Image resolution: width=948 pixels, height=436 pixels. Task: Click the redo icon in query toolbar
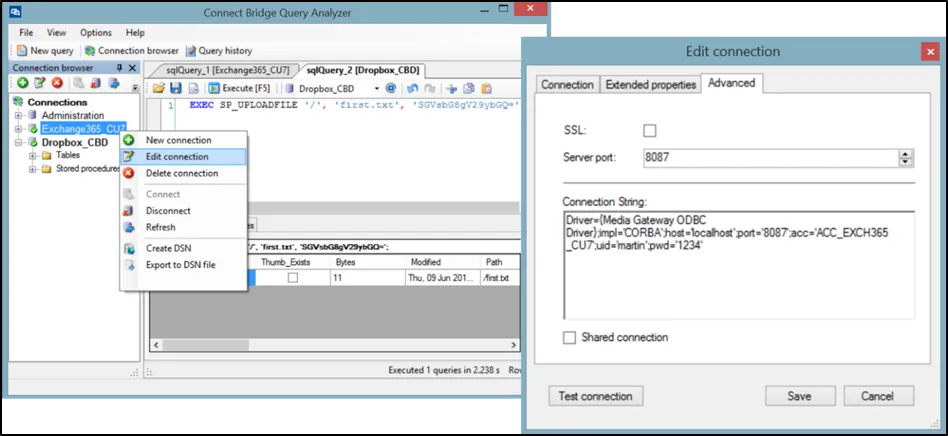point(429,88)
